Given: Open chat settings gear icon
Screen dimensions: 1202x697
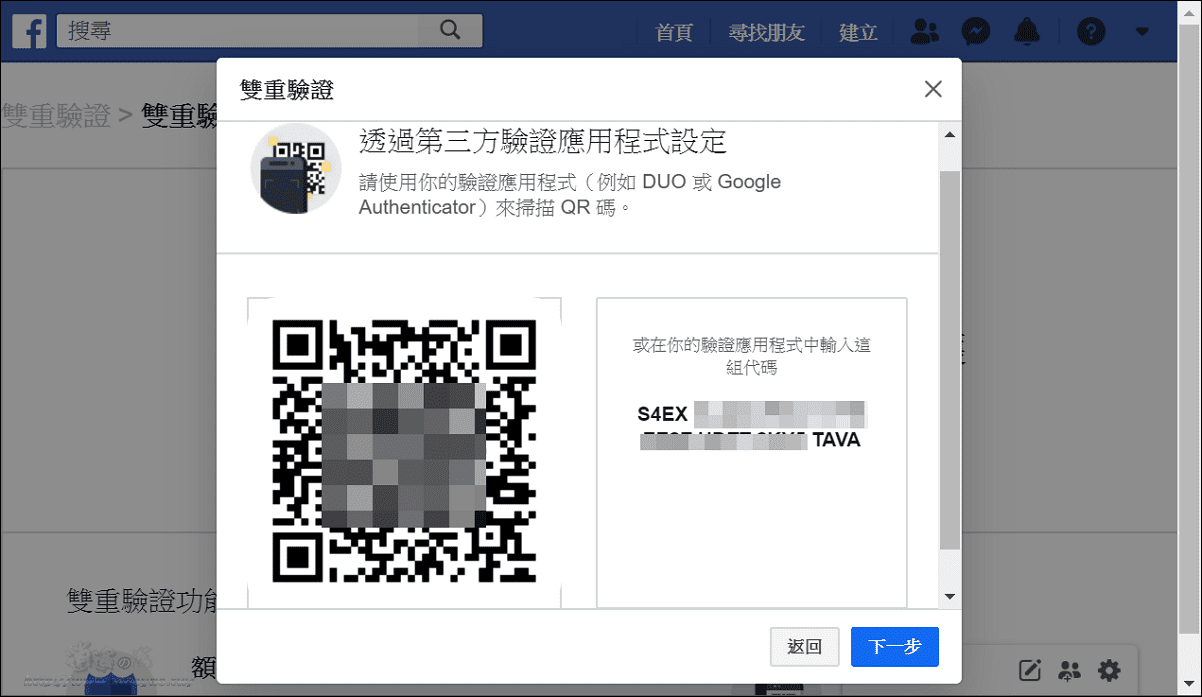Looking at the screenshot, I should [1109, 670].
